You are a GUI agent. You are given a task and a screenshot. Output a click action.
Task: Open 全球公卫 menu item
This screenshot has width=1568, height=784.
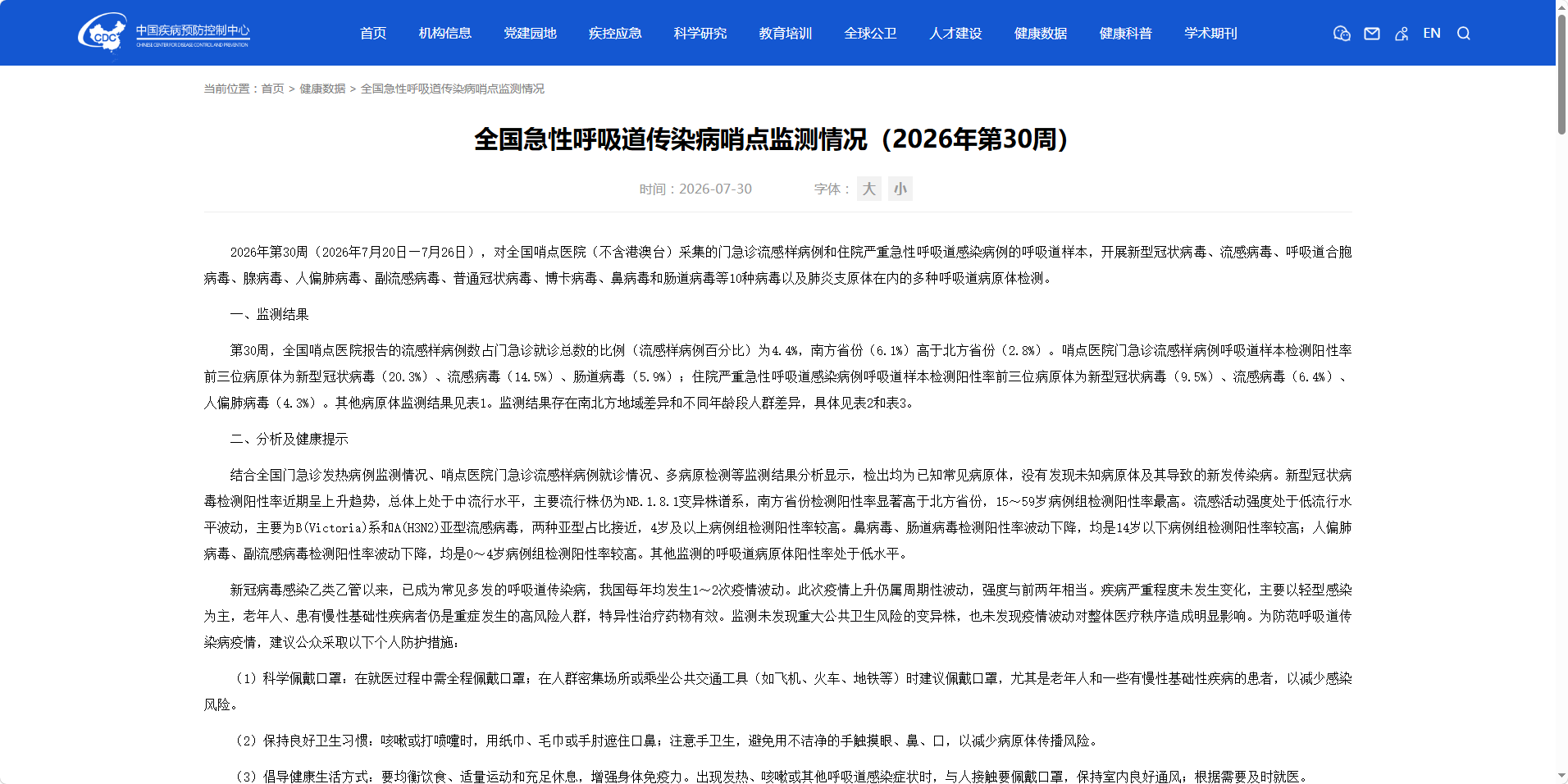(x=870, y=34)
